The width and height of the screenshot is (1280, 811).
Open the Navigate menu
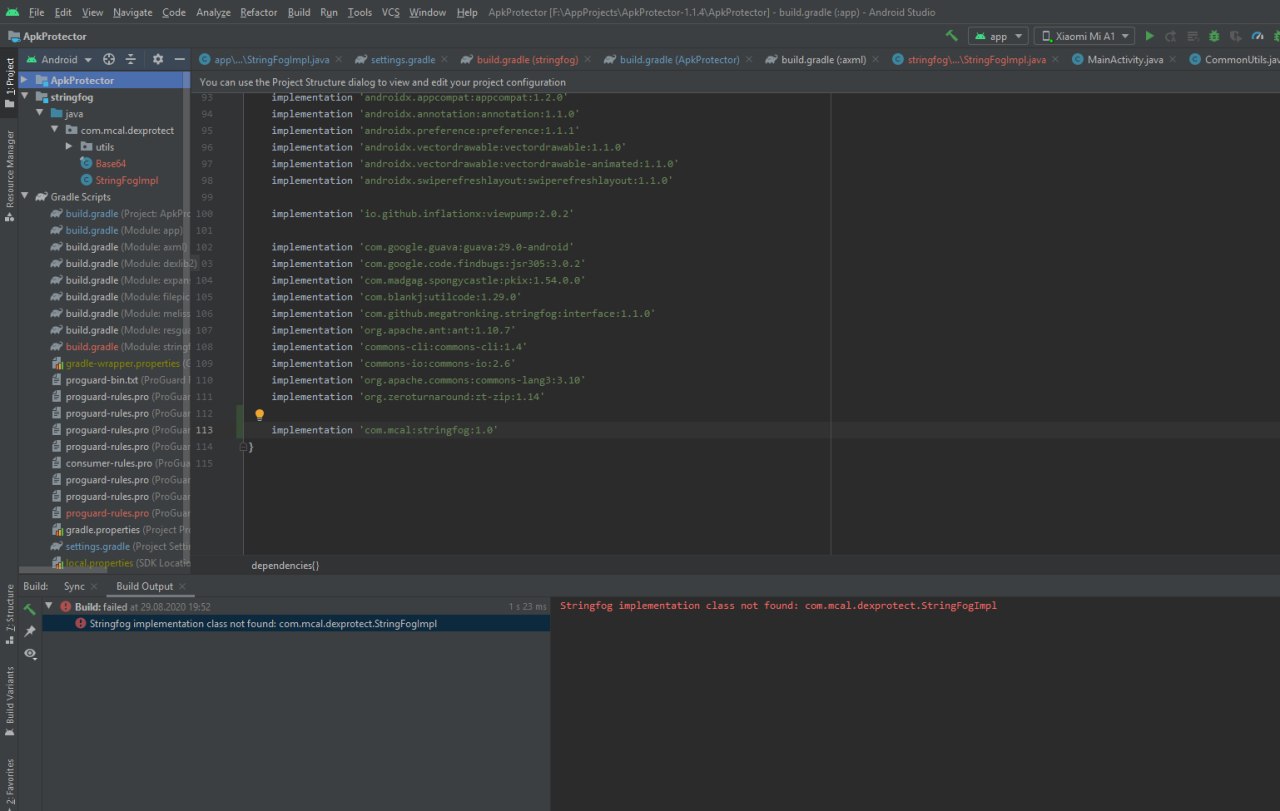pyautogui.click(x=133, y=12)
